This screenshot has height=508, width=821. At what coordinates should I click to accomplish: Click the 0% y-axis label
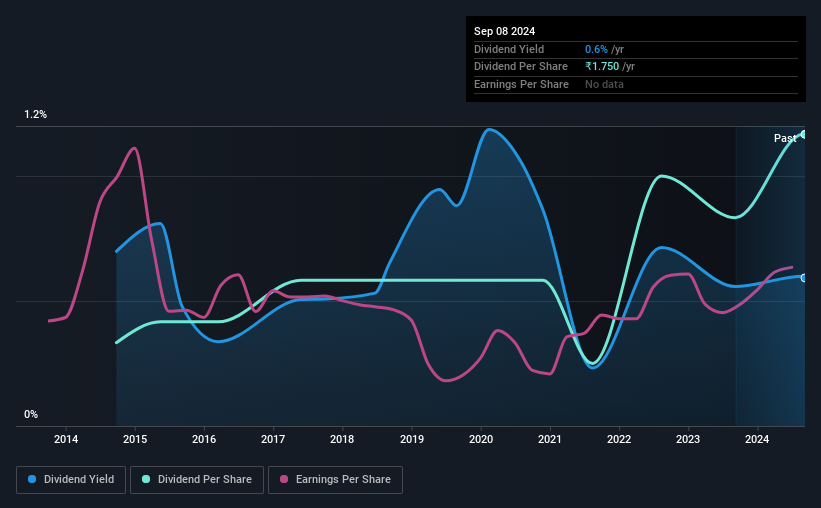point(31,414)
